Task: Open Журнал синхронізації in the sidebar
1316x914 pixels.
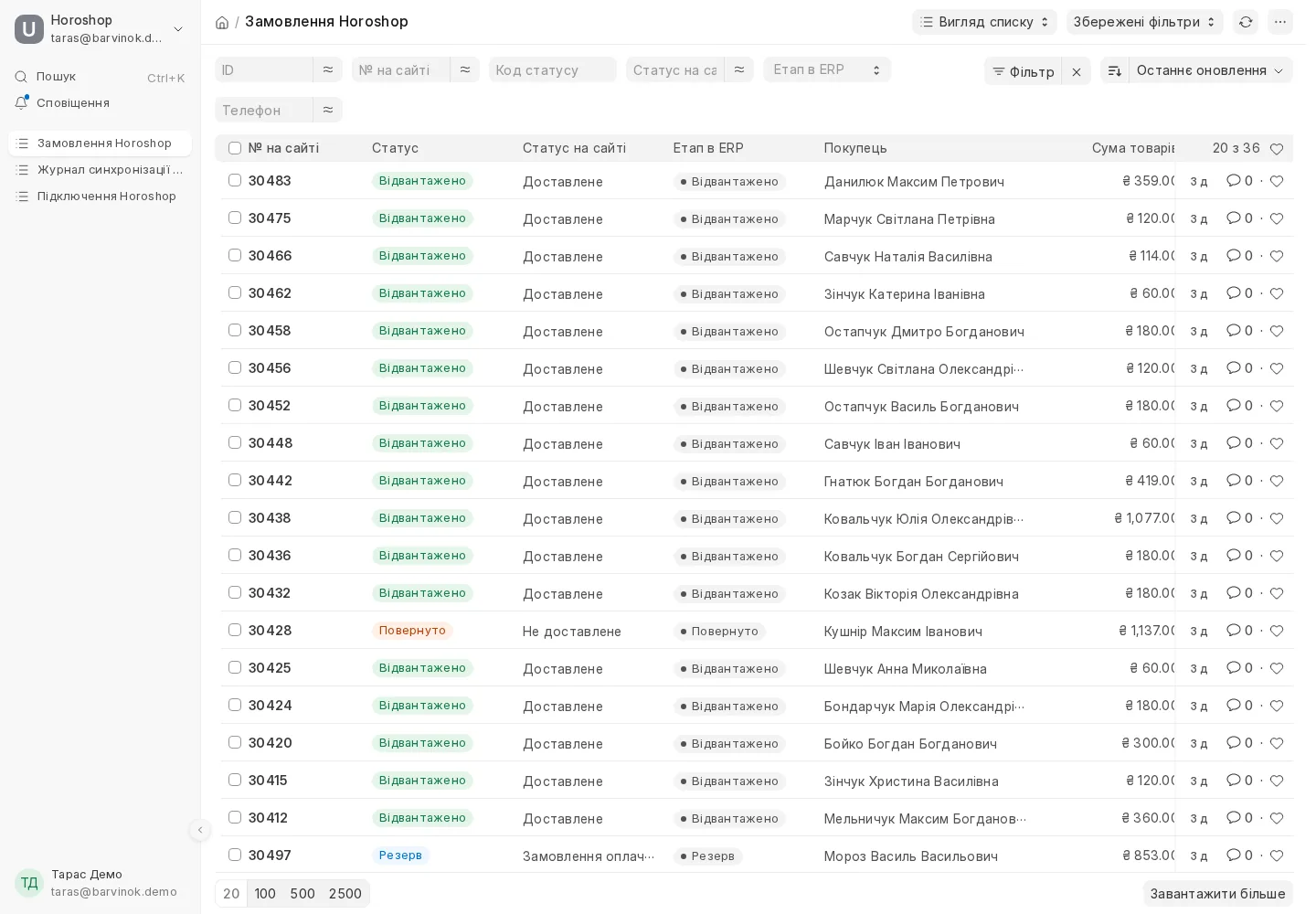Action: (100, 170)
